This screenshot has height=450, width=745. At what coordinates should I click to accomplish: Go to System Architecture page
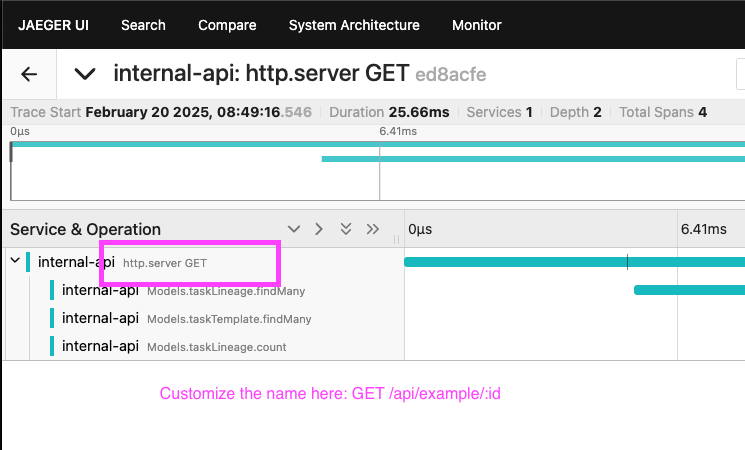(354, 25)
